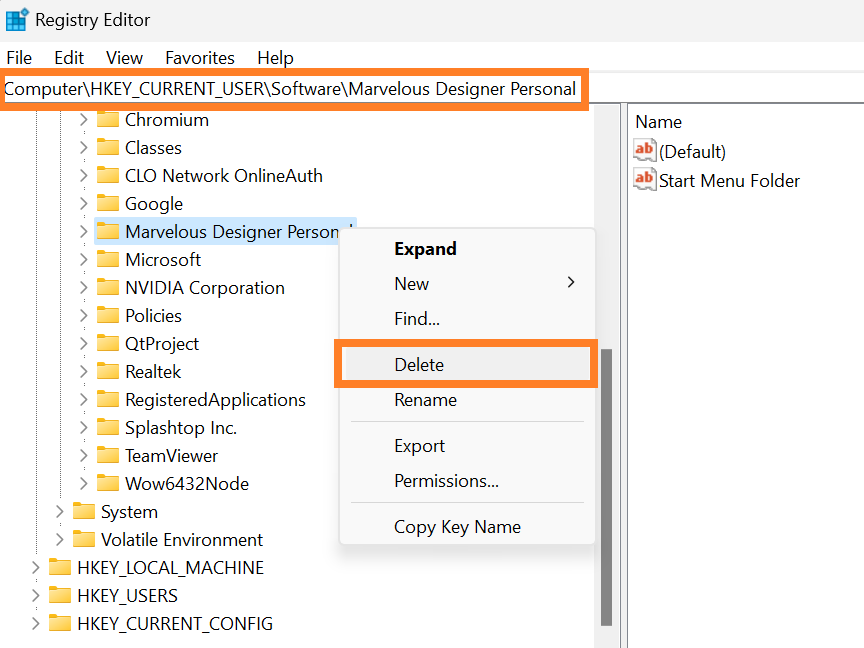This screenshot has width=864, height=648.
Task: Click Copy Key Name option
Action: [x=457, y=527]
